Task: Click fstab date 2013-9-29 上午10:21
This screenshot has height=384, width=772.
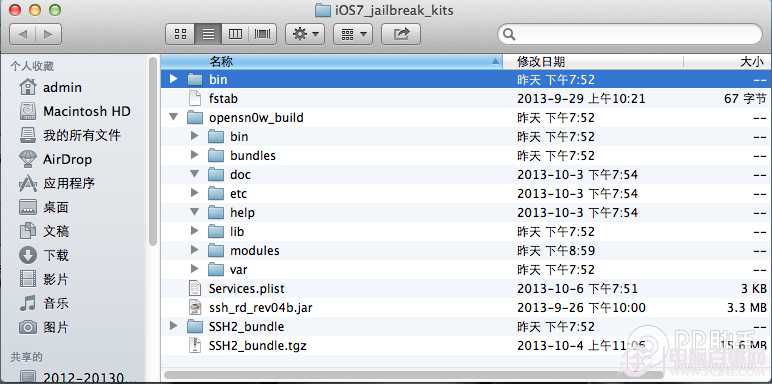Action: (x=581, y=98)
